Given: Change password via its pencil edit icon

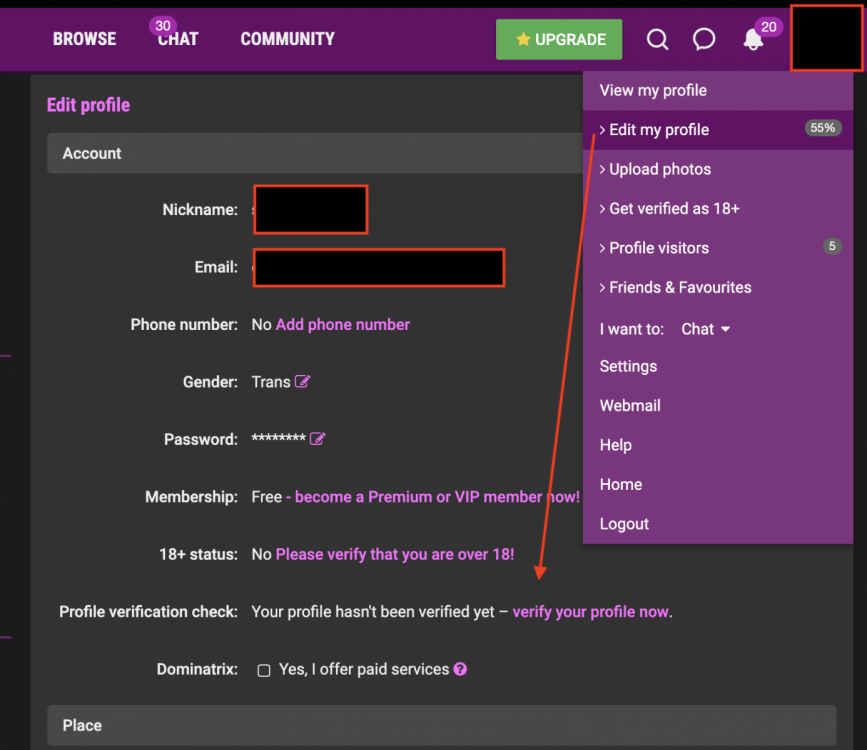Looking at the screenshot, I should [318, 438].
